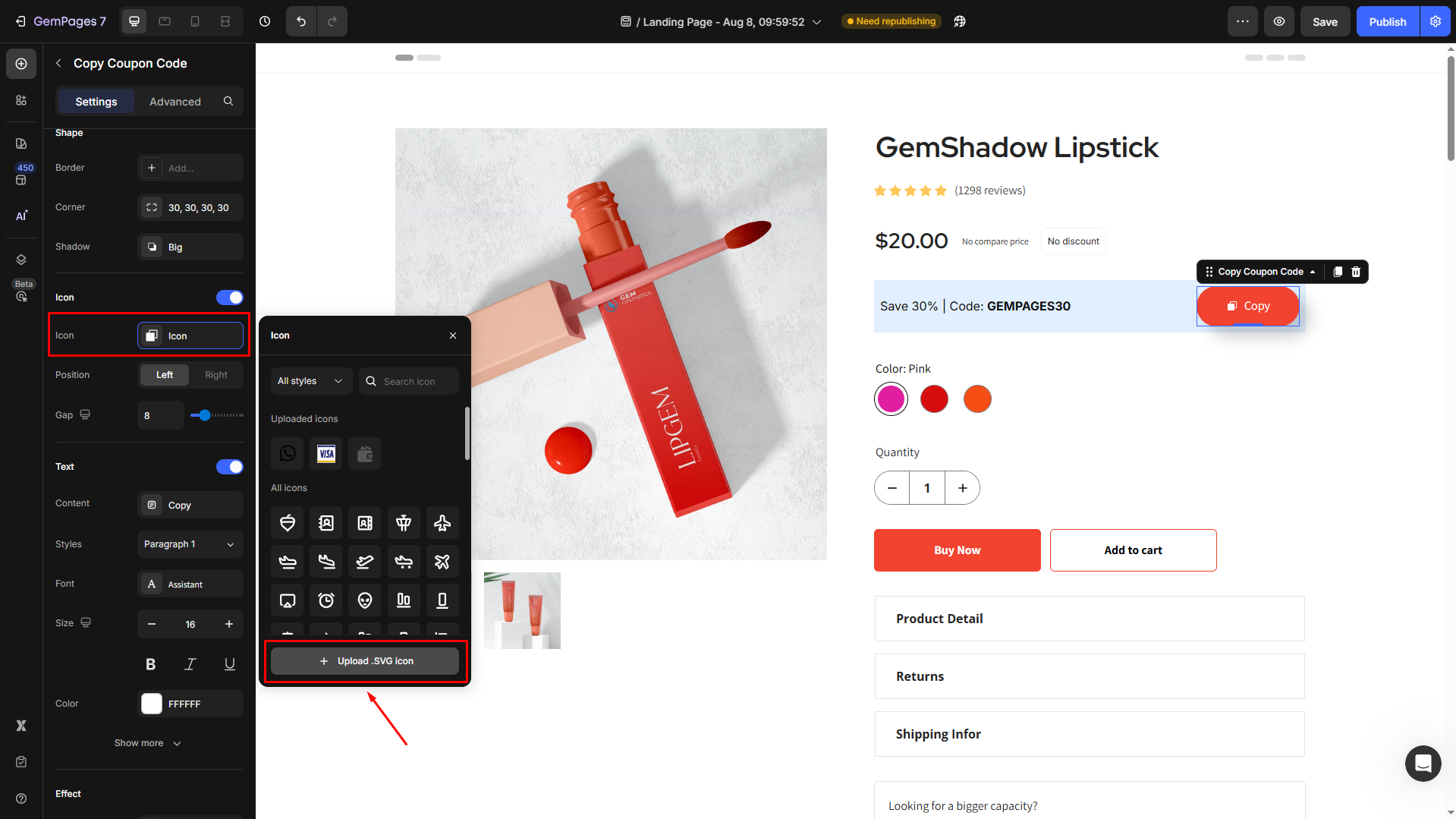Screen dimensions: 1456x819
Task: Open the three-dots more options menu
Action: click(x=1243, y=21)
